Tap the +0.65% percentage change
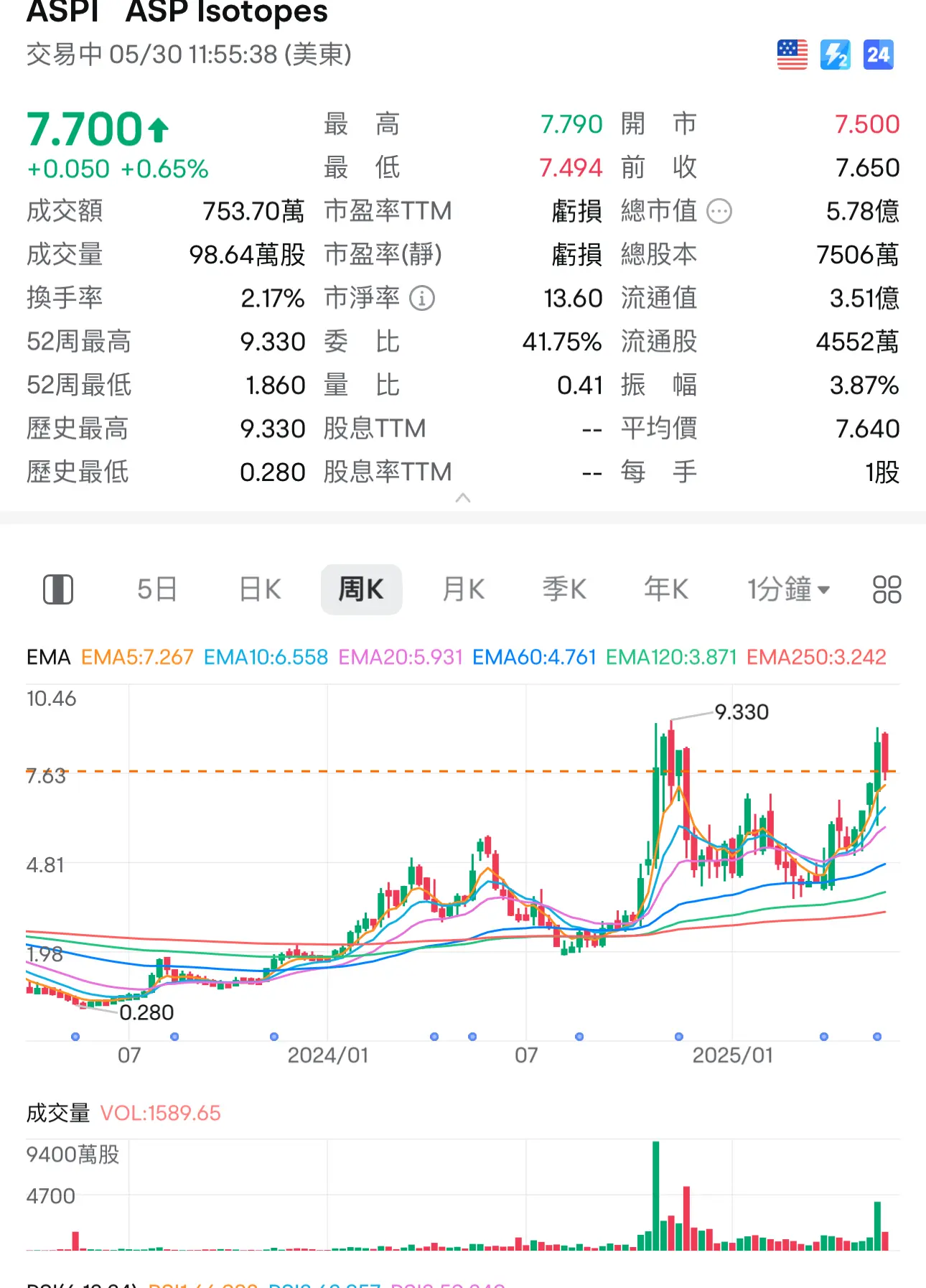Image resolution: width=926 pixels, height=1288 pixels. 164,169
